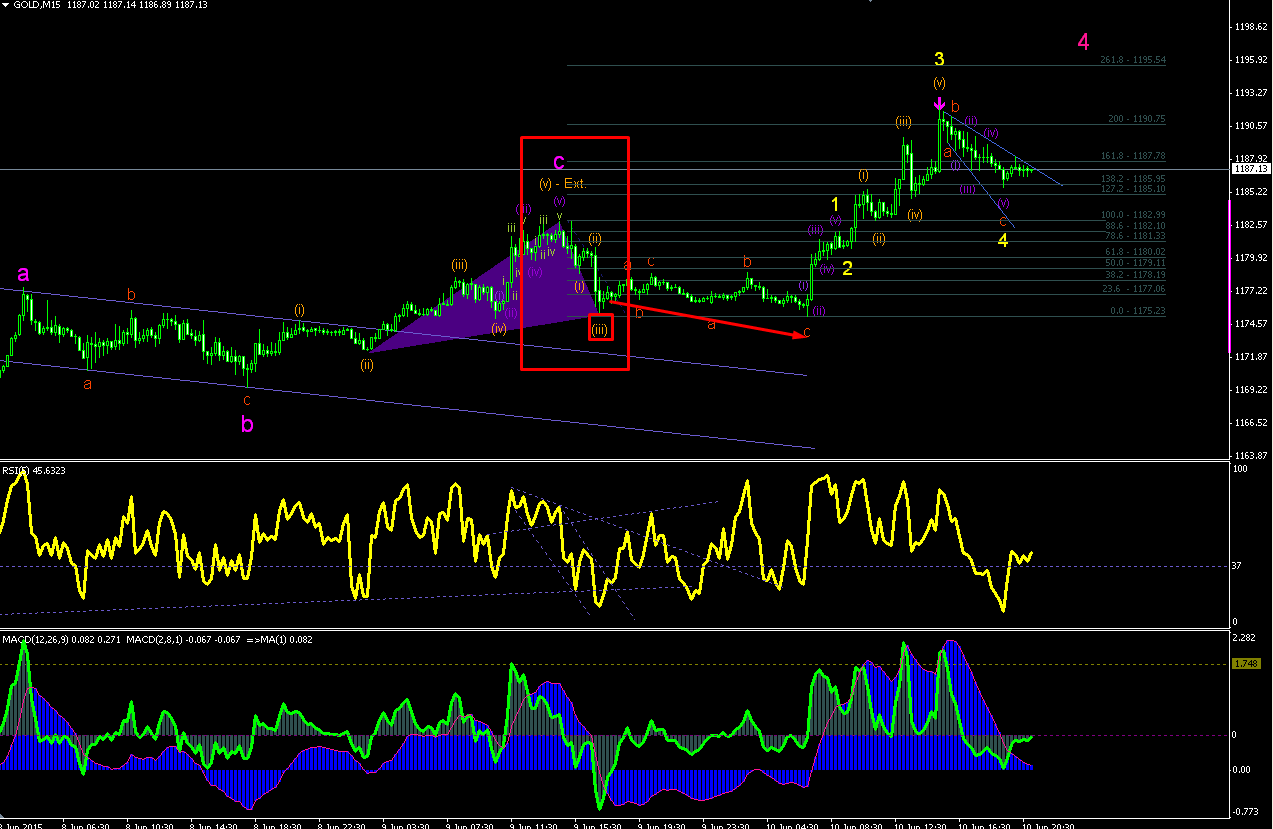The height and width of the screenshot is (829, 1273).
Task: Select the Fibonacci label 50.0 - 1179.11
Action: [1135, 263]
